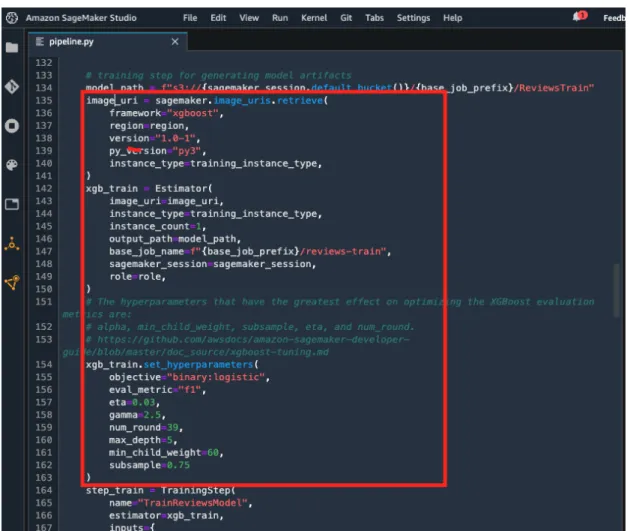Click the notifications bell icon
The image size is (630, 531).
click(579, 17)
